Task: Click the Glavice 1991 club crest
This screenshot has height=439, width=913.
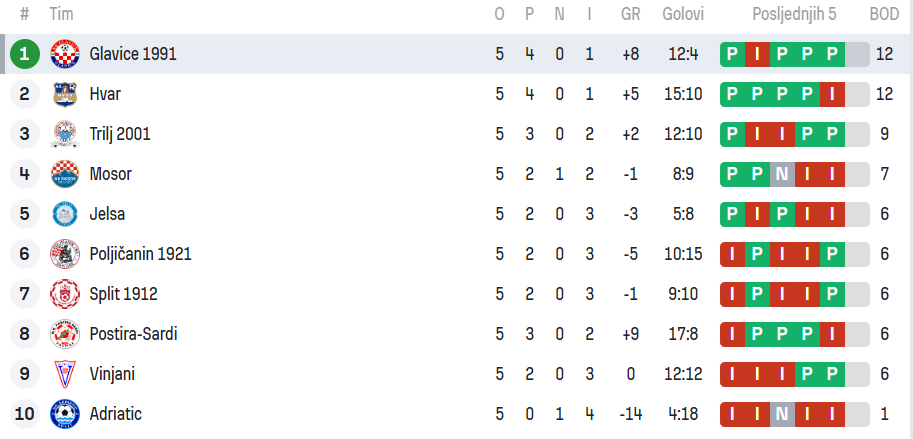Action: 64,54
